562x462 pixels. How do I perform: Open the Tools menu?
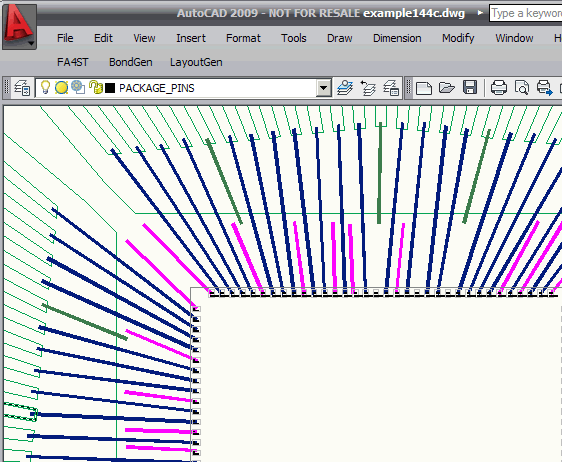[x=294, y=38]
